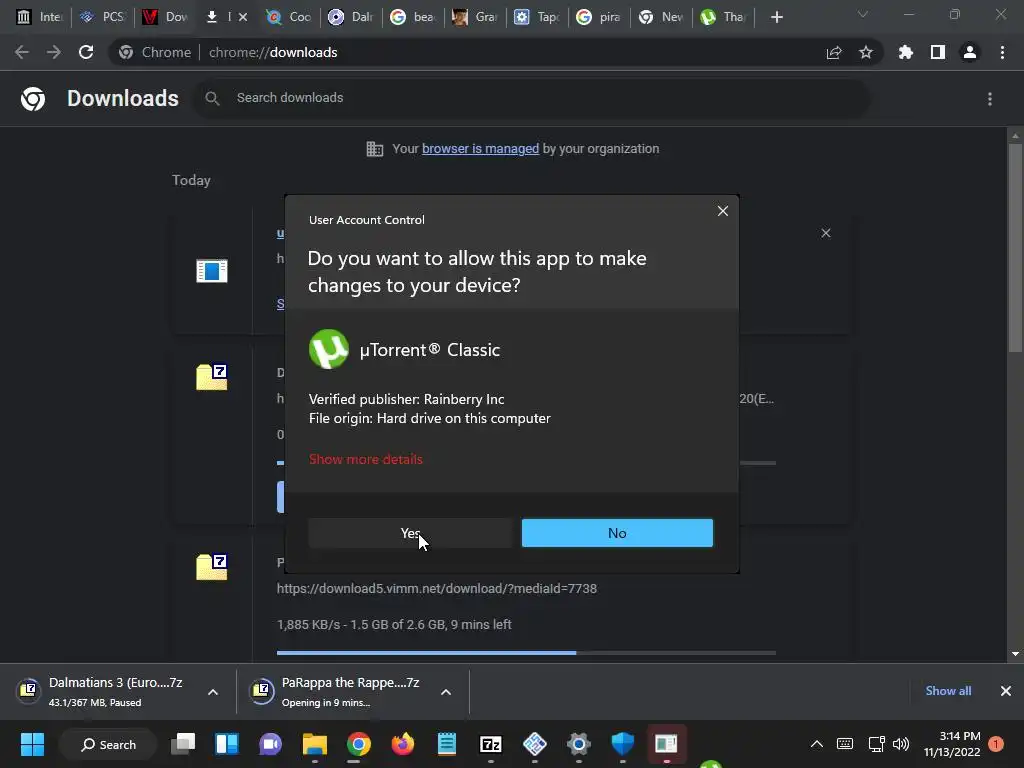Open Show more details link in UAC dialog
Viewport: 1024px width, 768px height.
tap(366, 459)
